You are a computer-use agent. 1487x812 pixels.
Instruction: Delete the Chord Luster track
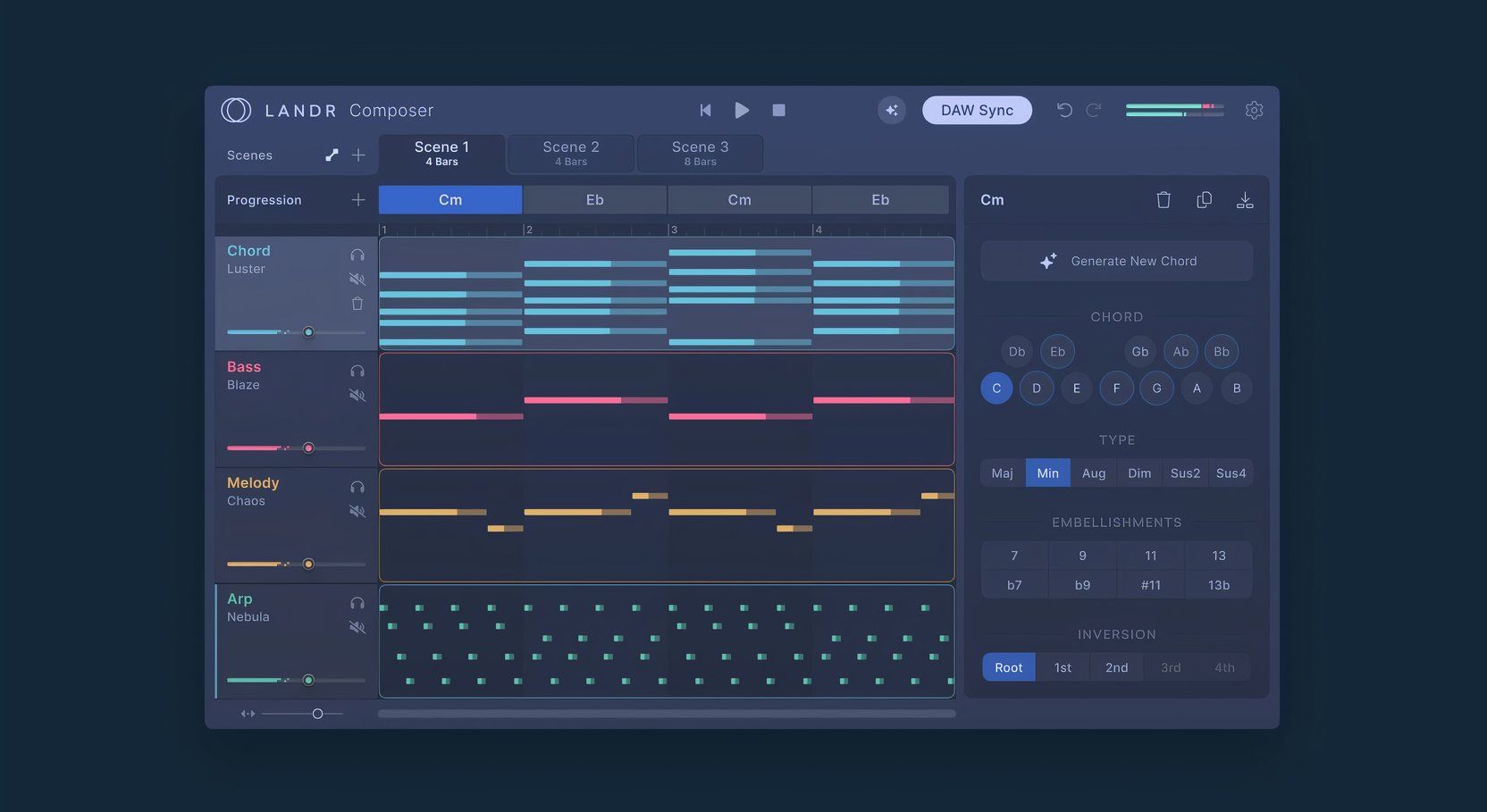click(x=357, y=304)
